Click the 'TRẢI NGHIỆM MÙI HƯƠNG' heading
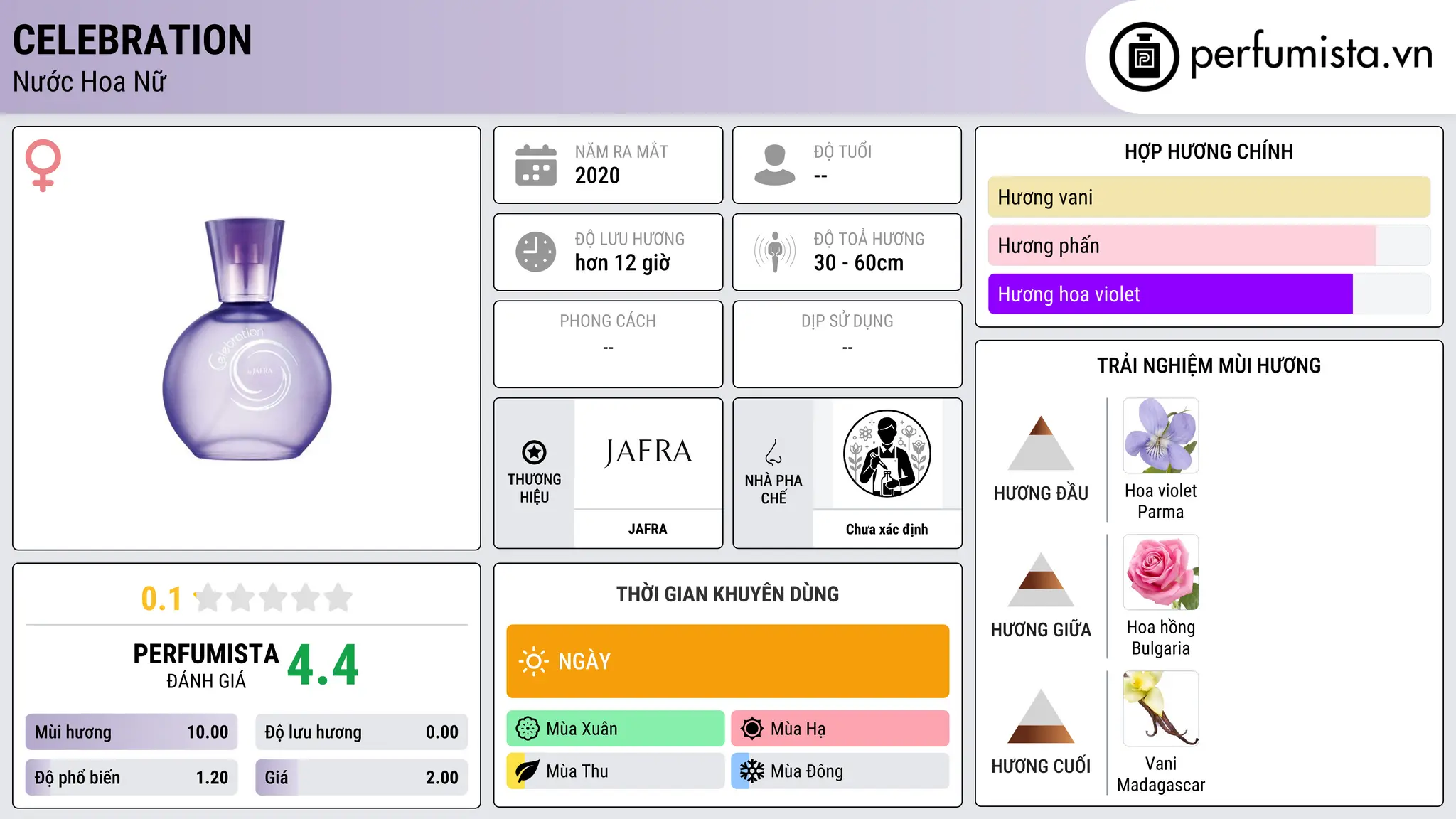1456x819 pixels. [x=1209, y=365]
